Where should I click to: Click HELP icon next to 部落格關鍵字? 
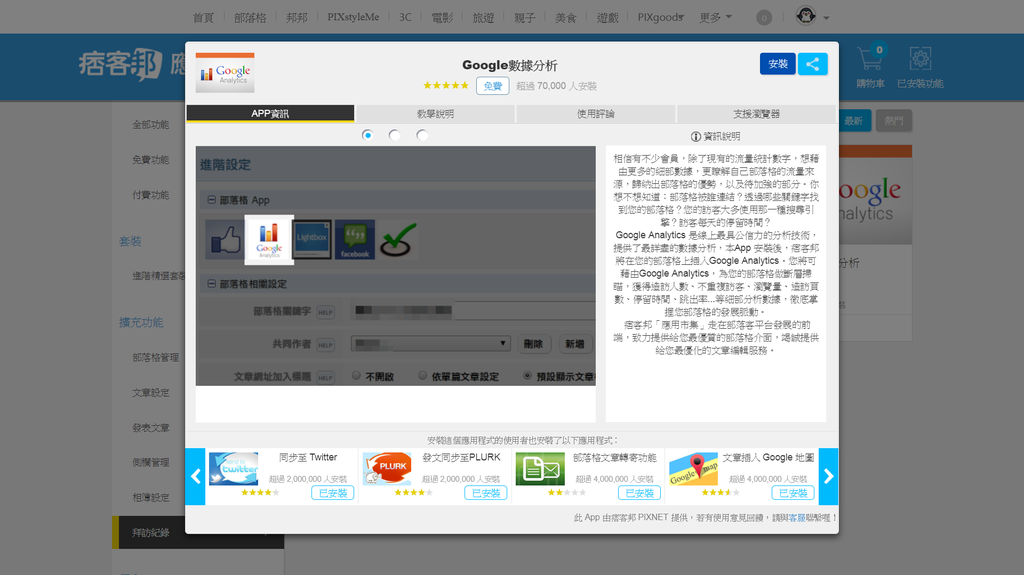coord(325,312)
